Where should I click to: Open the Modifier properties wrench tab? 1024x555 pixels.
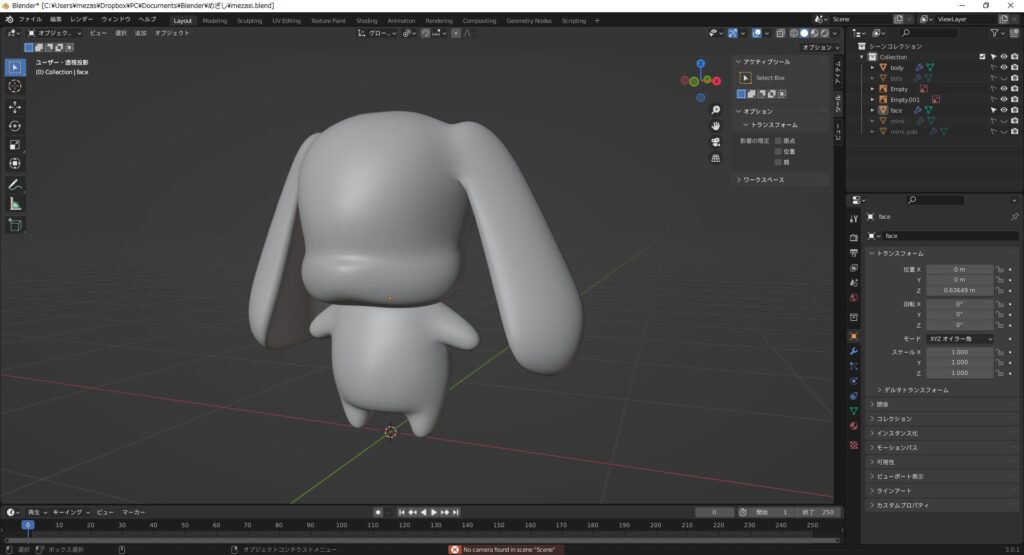coord(853,351)
